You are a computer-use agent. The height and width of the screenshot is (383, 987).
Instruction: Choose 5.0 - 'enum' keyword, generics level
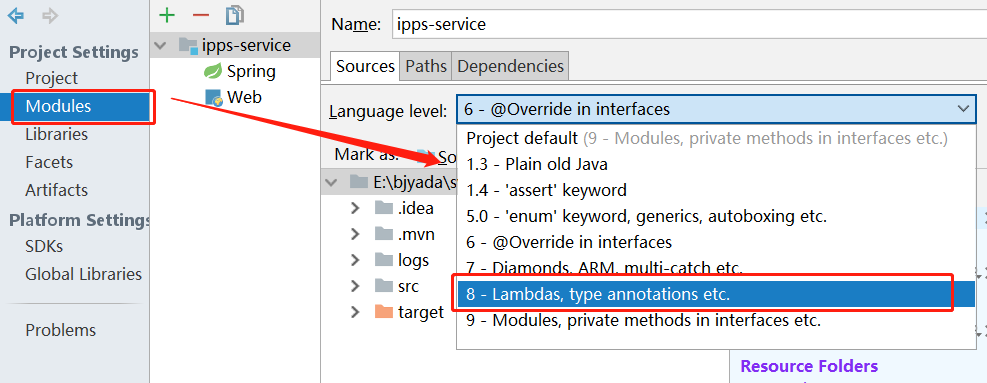tap(716, 216)
